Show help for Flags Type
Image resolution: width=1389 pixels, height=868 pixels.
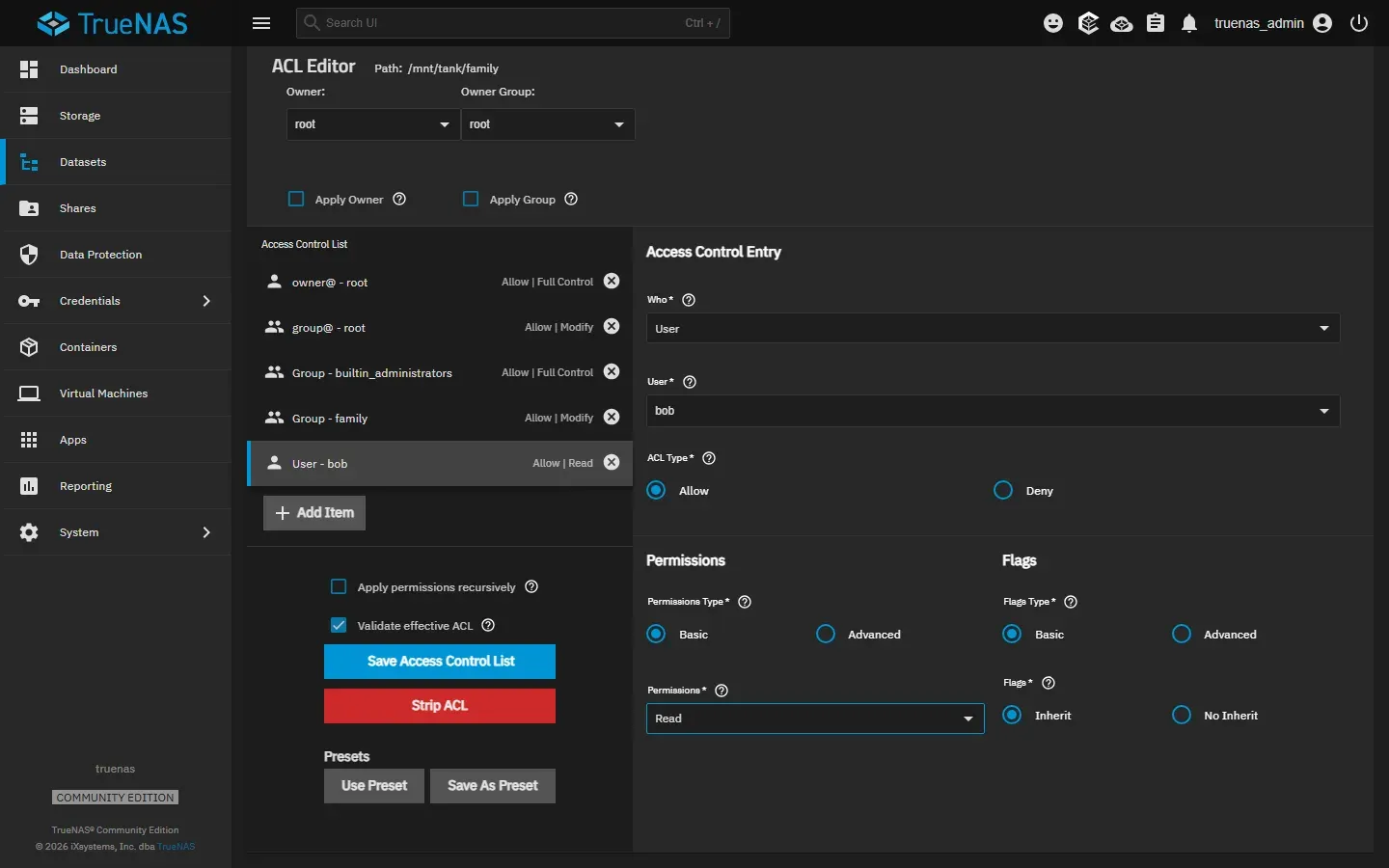pos(1071,602)
